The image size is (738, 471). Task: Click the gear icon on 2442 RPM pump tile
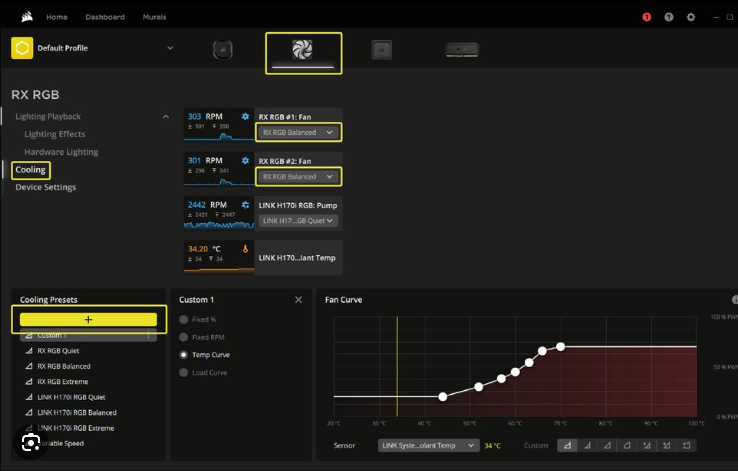[x=245, y=205]
